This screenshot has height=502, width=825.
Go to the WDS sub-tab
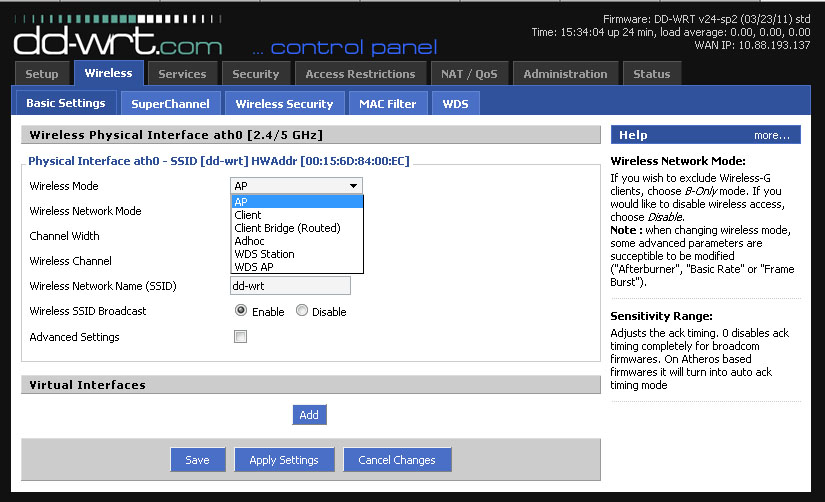[x=456, y=104]
